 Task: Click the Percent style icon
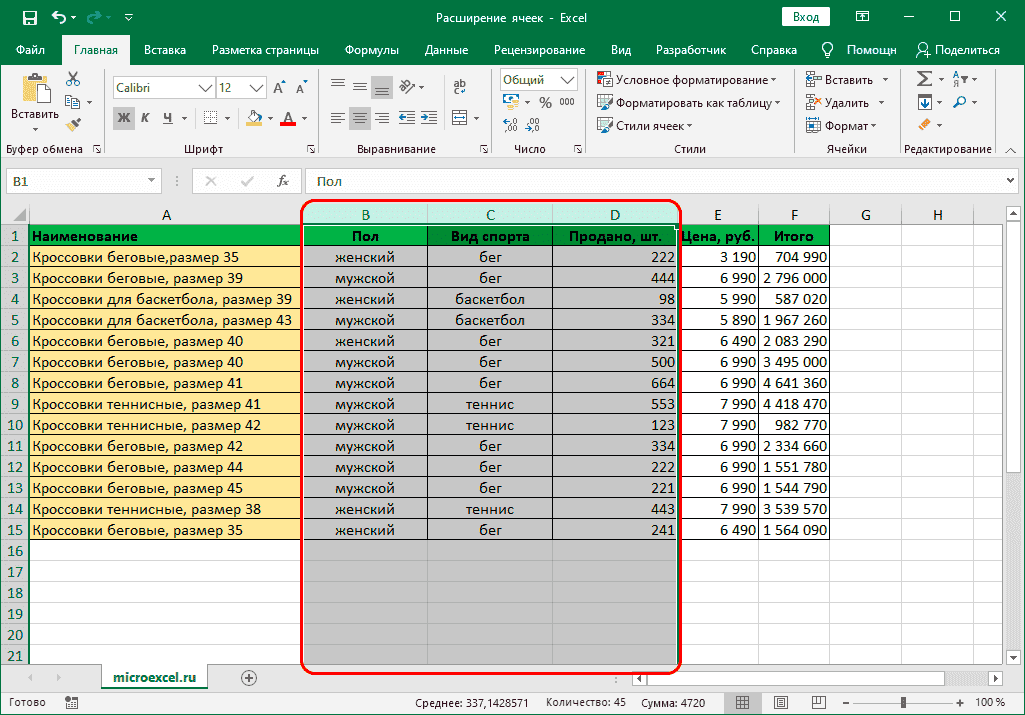[545, 102]
